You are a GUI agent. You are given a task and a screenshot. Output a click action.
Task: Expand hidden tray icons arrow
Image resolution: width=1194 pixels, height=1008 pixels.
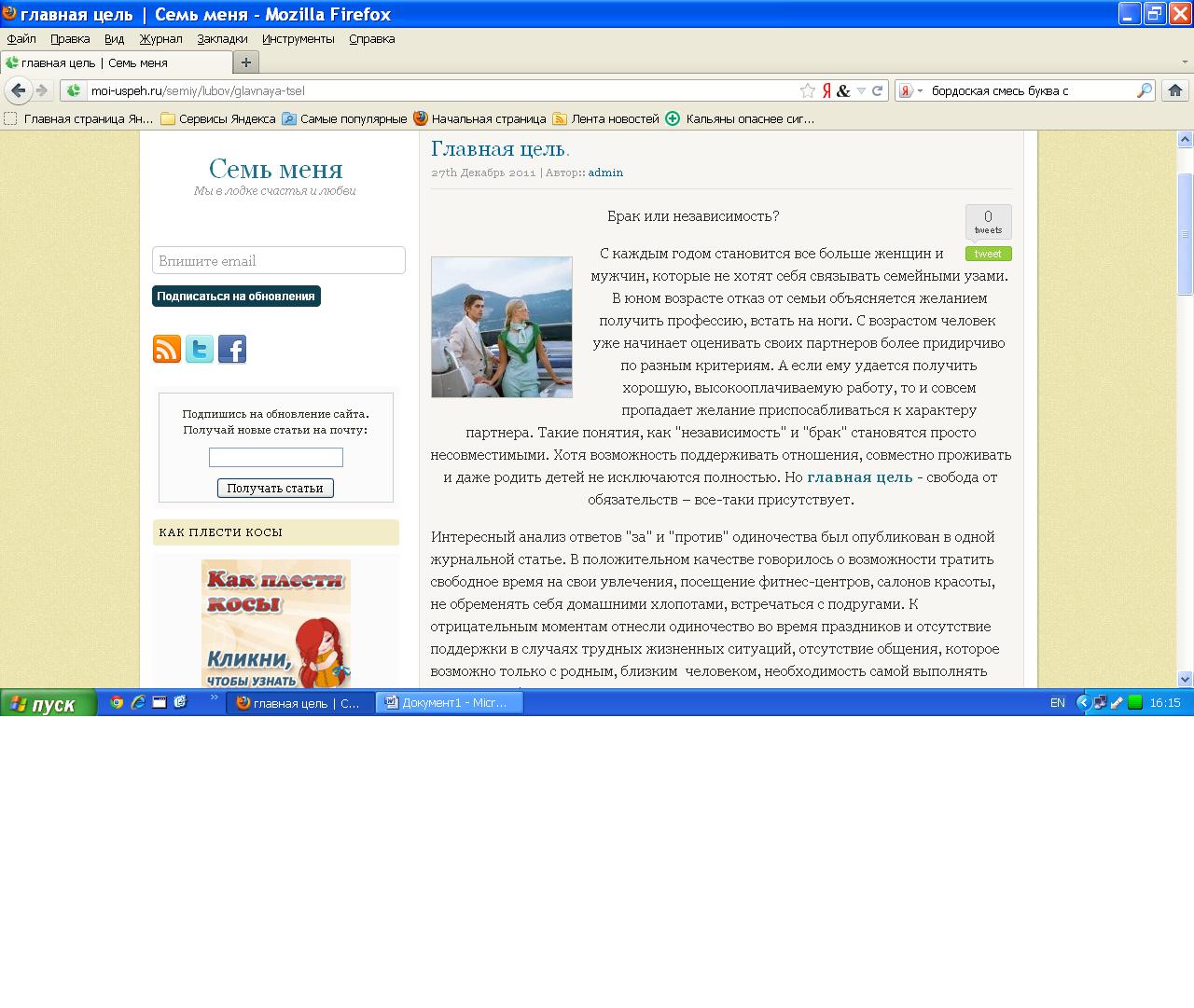[x=1083, y=703]
